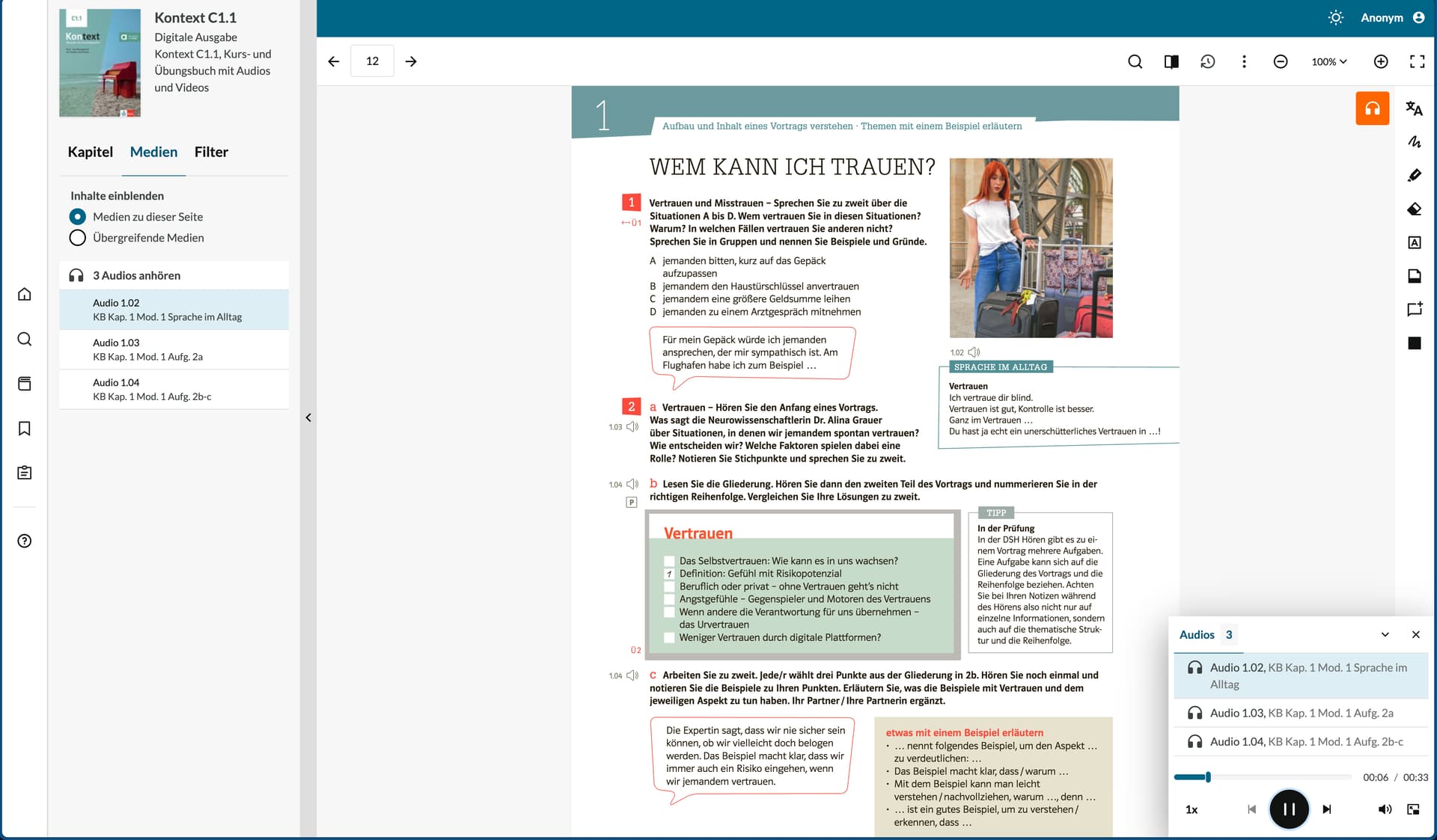Open library book icon in sidebar
This screenshot has width=1437, height=840.
pos(25,384)
